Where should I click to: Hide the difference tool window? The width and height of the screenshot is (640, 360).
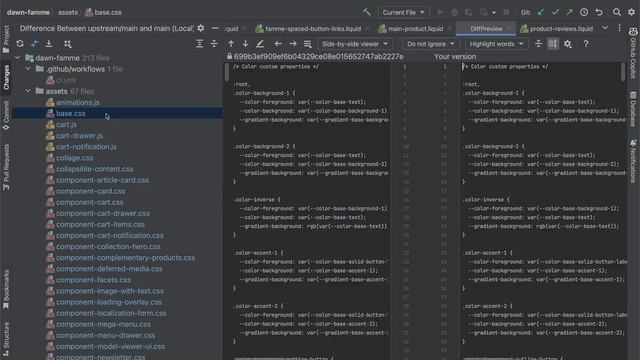coord(215,28)
